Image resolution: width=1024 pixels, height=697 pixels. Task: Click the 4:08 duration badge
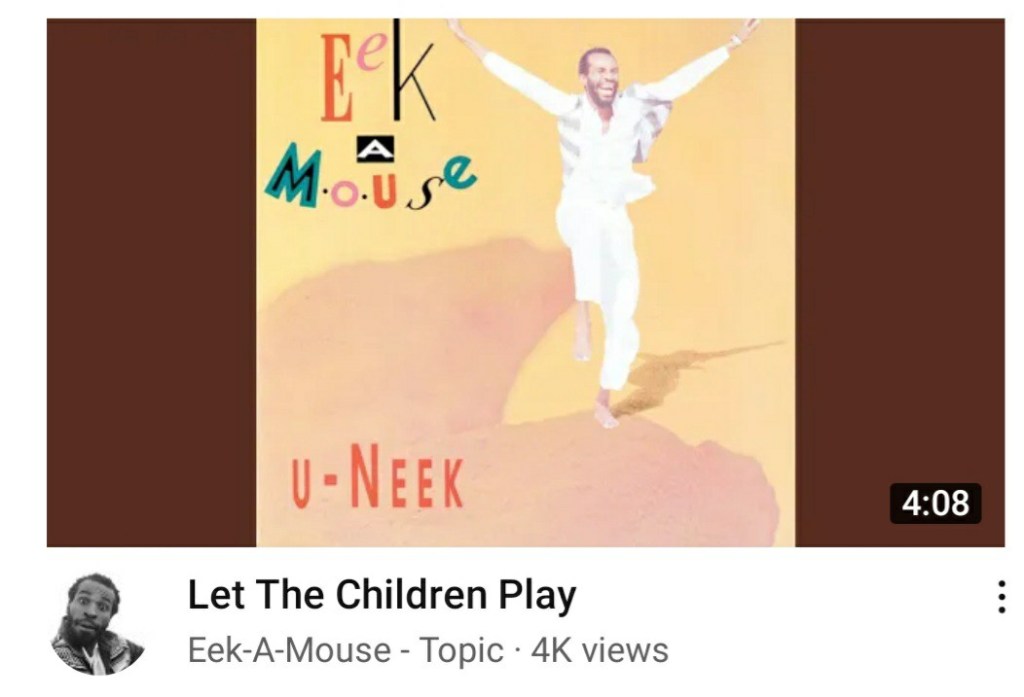click(x=935, y=504)
